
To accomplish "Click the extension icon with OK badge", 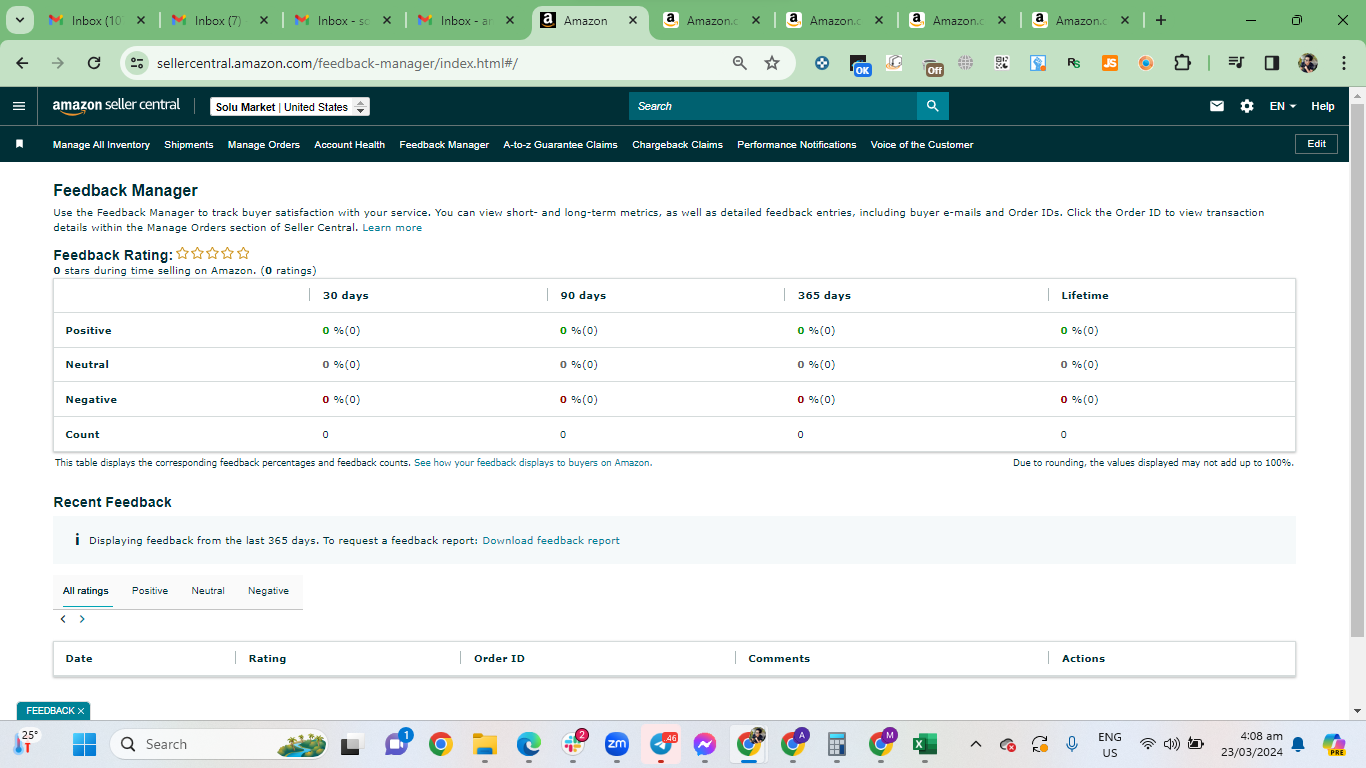I will pyautogui.click(x=860, y=64).
